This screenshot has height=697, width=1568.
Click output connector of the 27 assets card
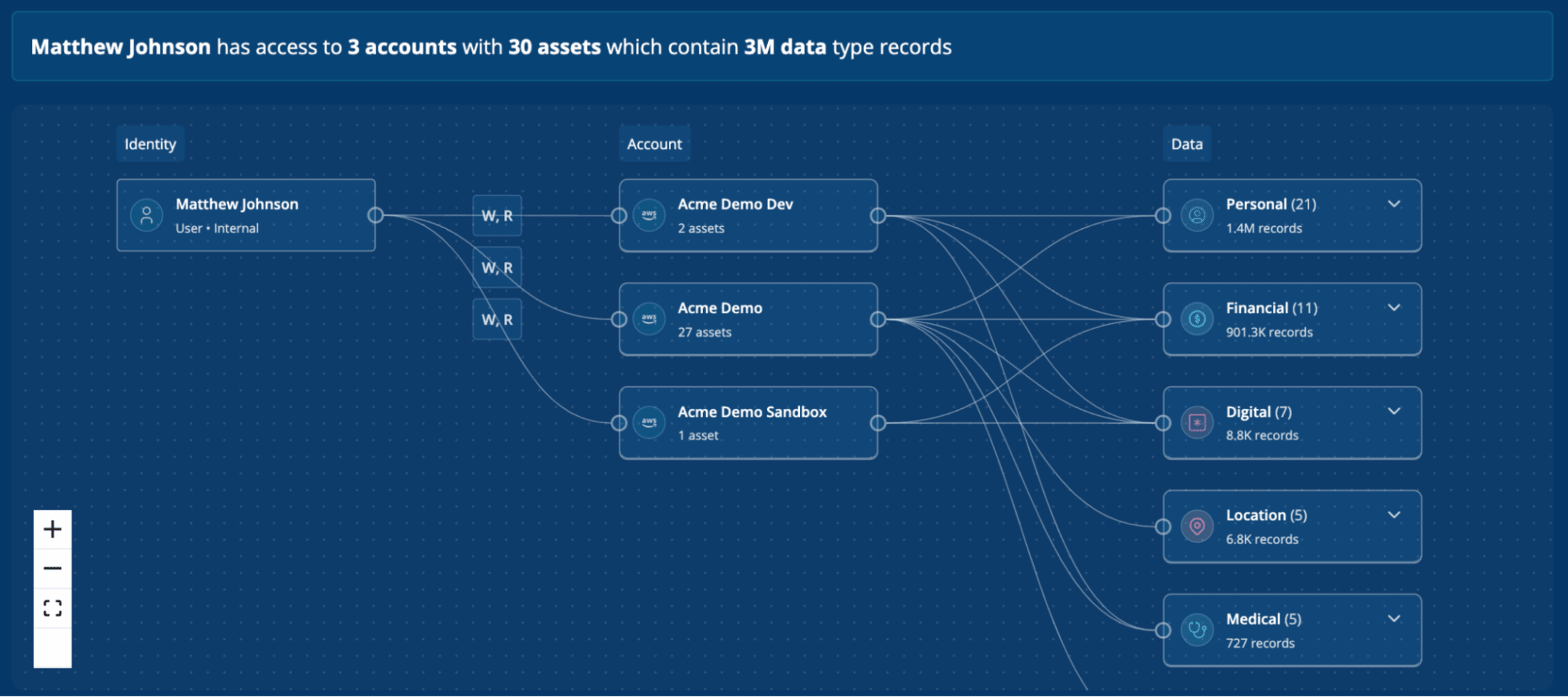pyautogui.click(x=878, y=319)
